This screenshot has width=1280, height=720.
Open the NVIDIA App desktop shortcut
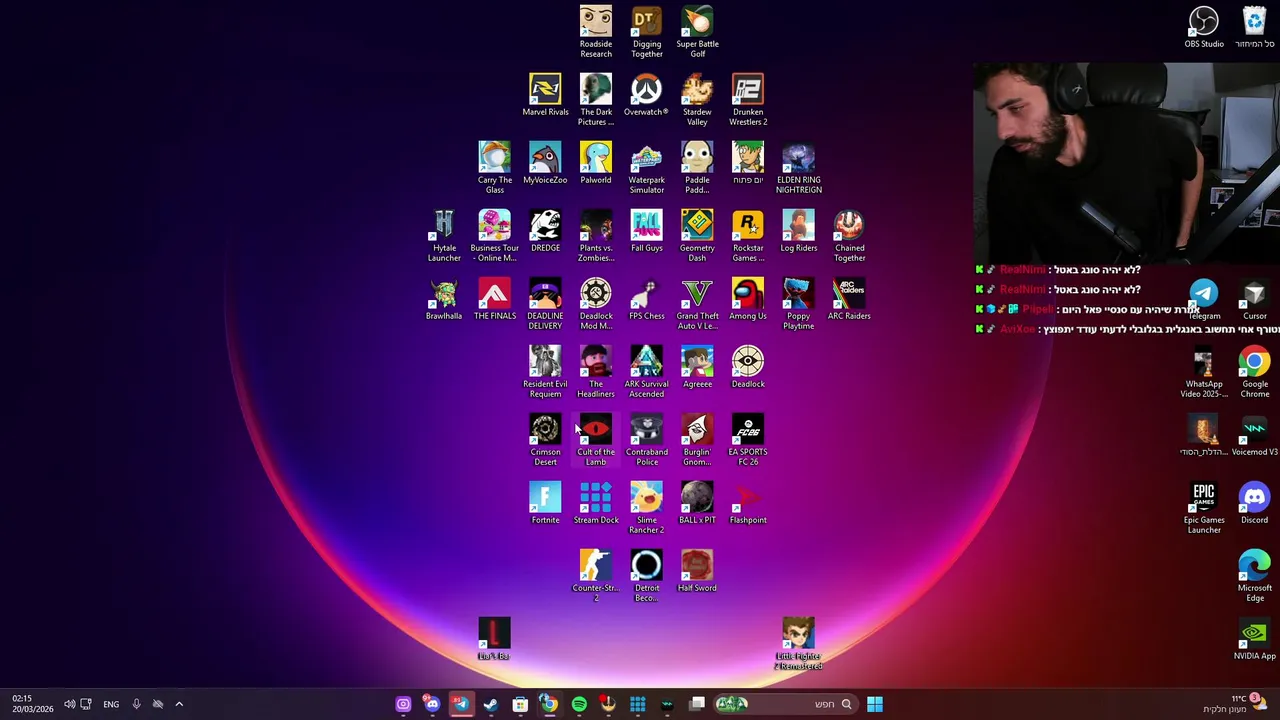[x=1254, y=639]
